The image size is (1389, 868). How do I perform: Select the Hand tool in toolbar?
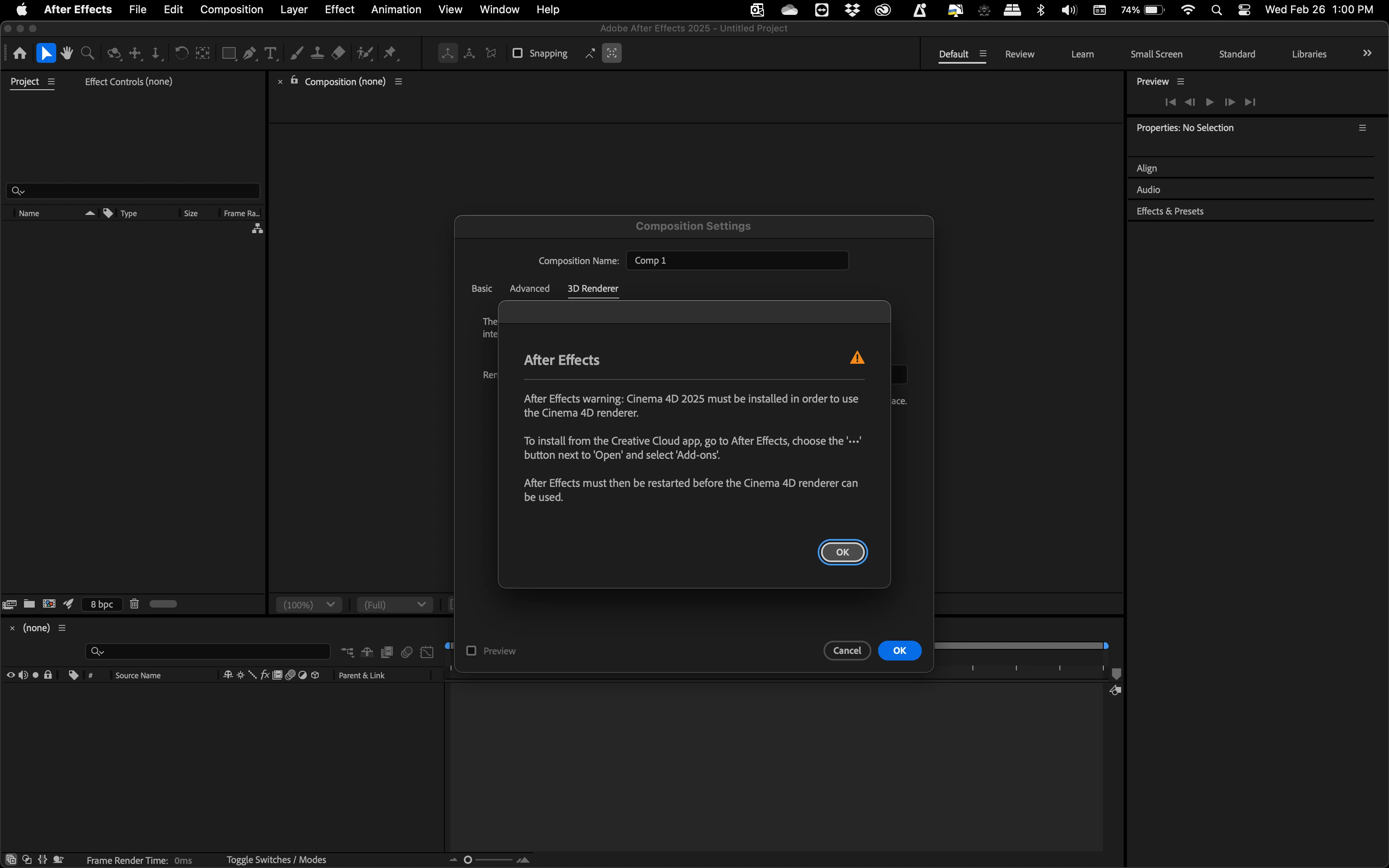tap(67, 53)
